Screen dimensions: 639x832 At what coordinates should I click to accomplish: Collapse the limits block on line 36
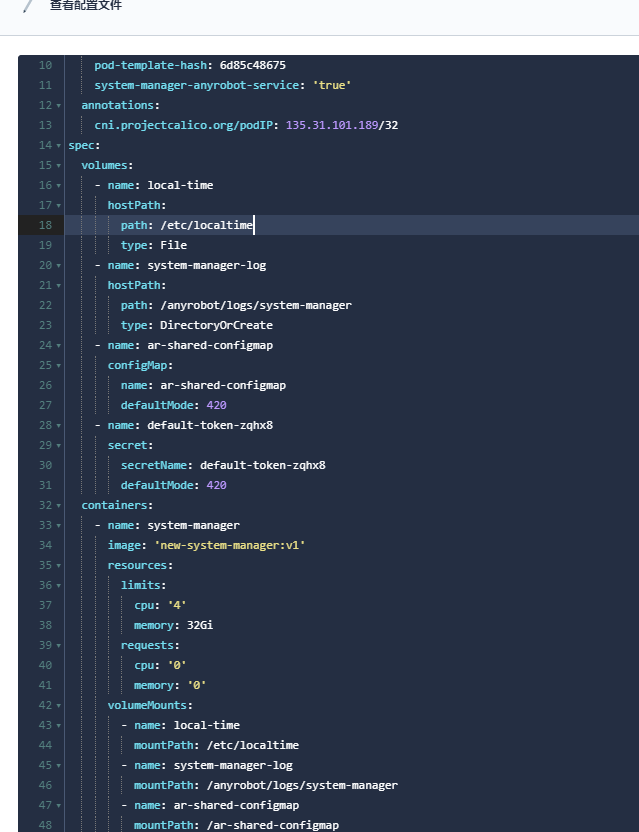tap(59, 585)
